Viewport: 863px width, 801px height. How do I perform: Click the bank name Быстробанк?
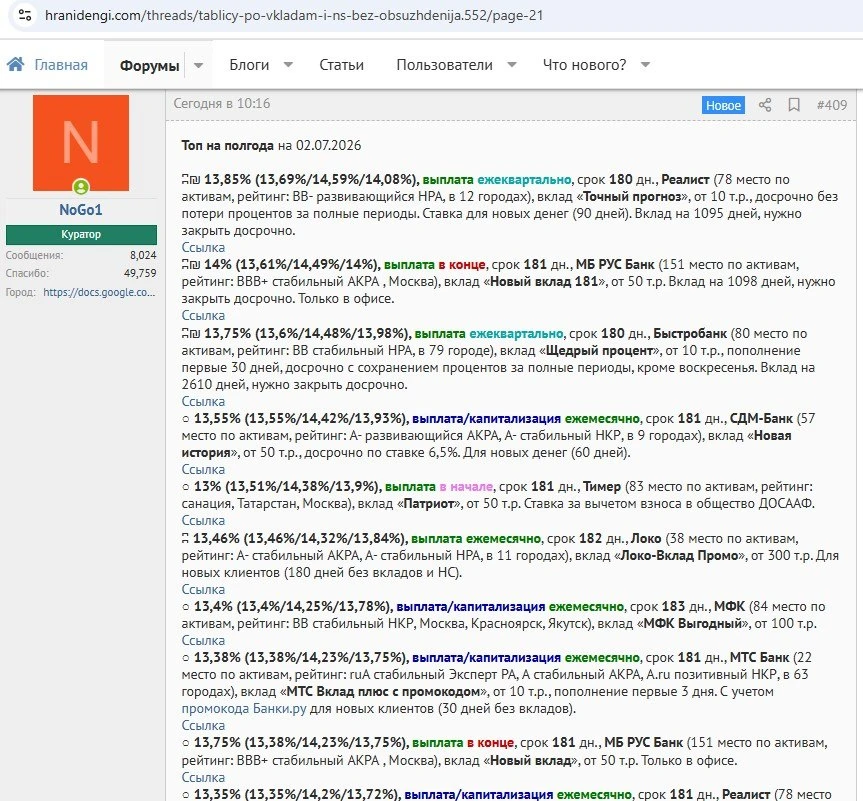[x=690, y=334]
